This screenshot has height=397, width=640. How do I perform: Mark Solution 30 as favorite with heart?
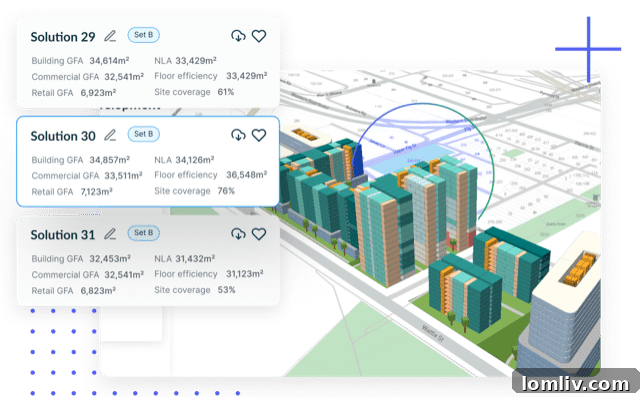click(x=259, y=135)
